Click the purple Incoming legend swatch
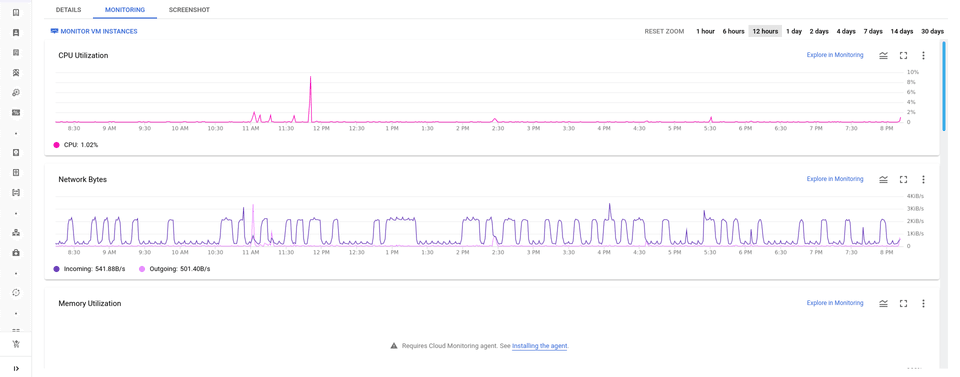Viewport: 960px width, 377px height. point(57,269)
